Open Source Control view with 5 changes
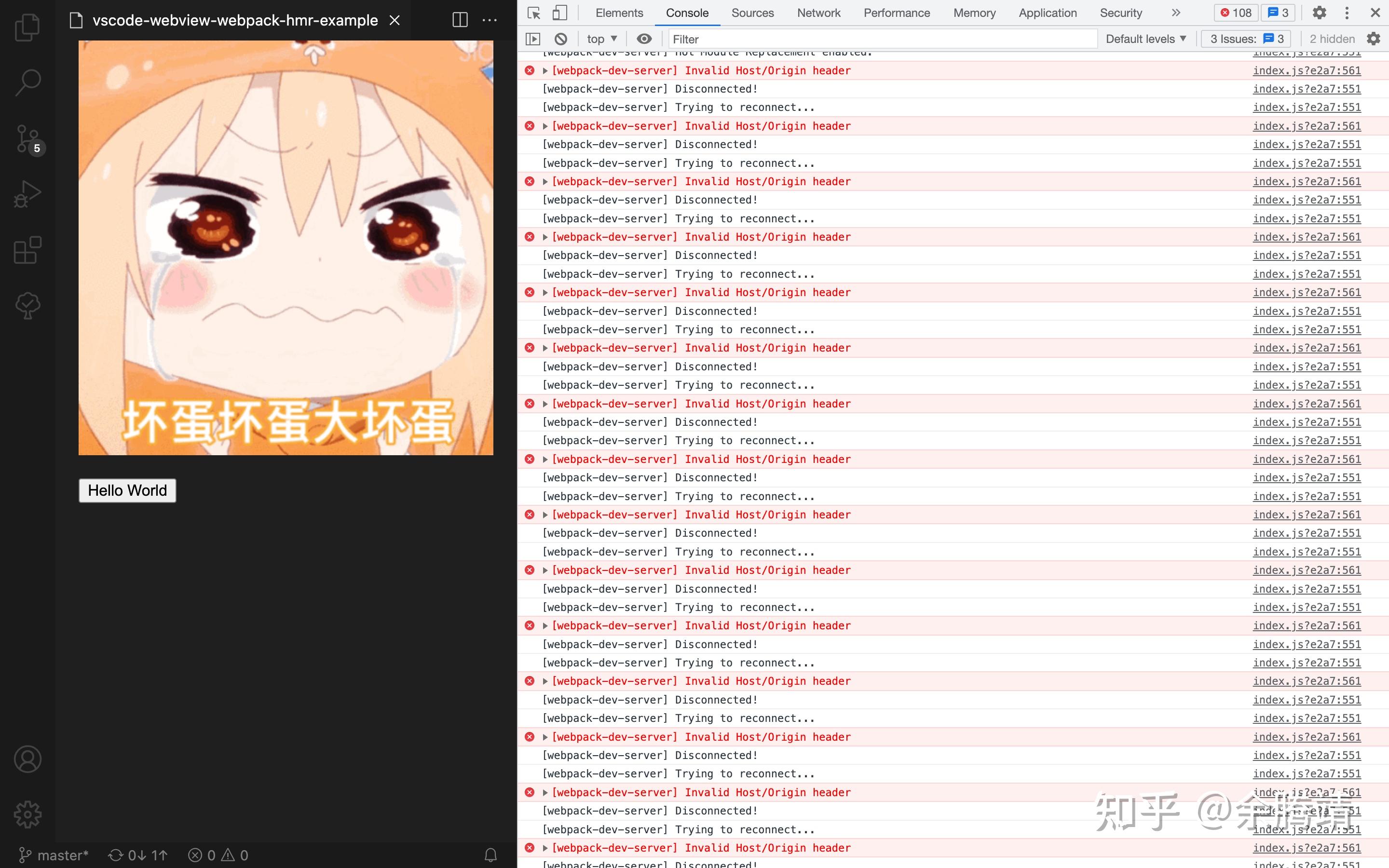1389x868 pixels. tap(27, 139)
